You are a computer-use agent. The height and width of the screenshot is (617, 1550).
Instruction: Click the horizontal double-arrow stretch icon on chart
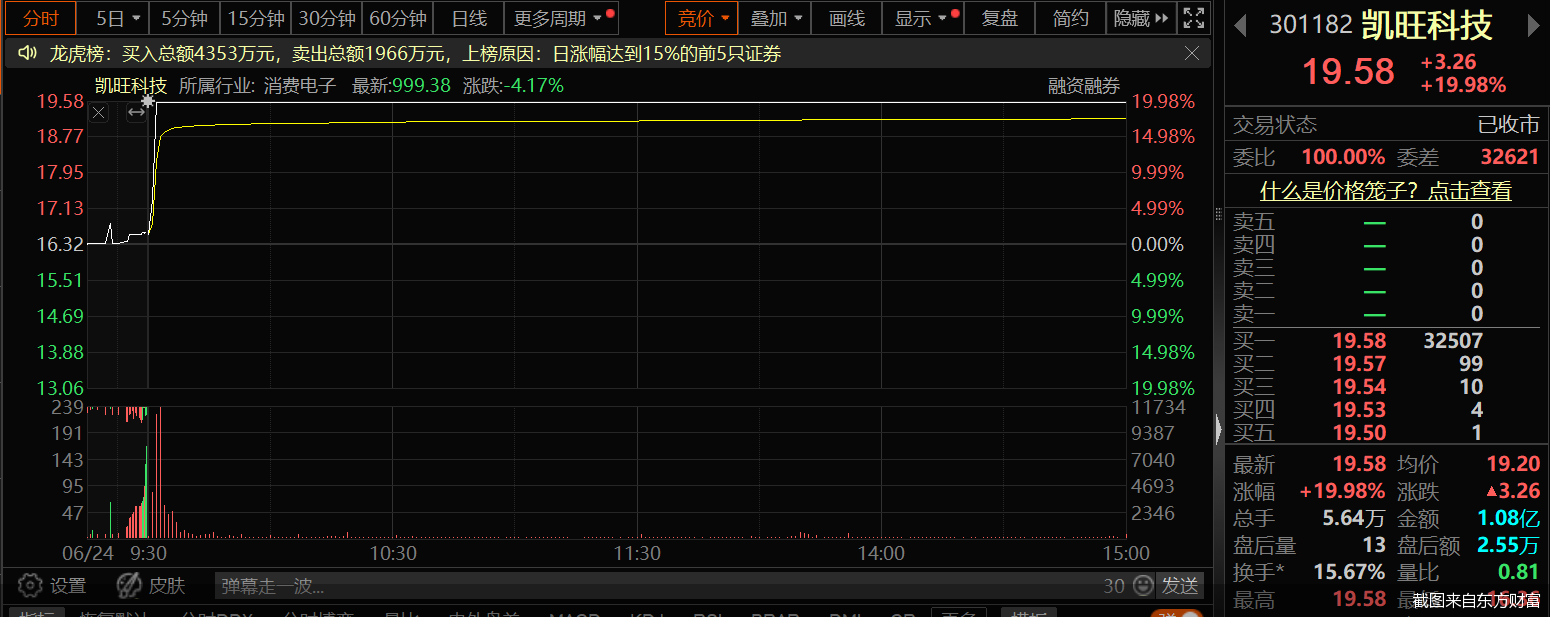coord(136,113)
